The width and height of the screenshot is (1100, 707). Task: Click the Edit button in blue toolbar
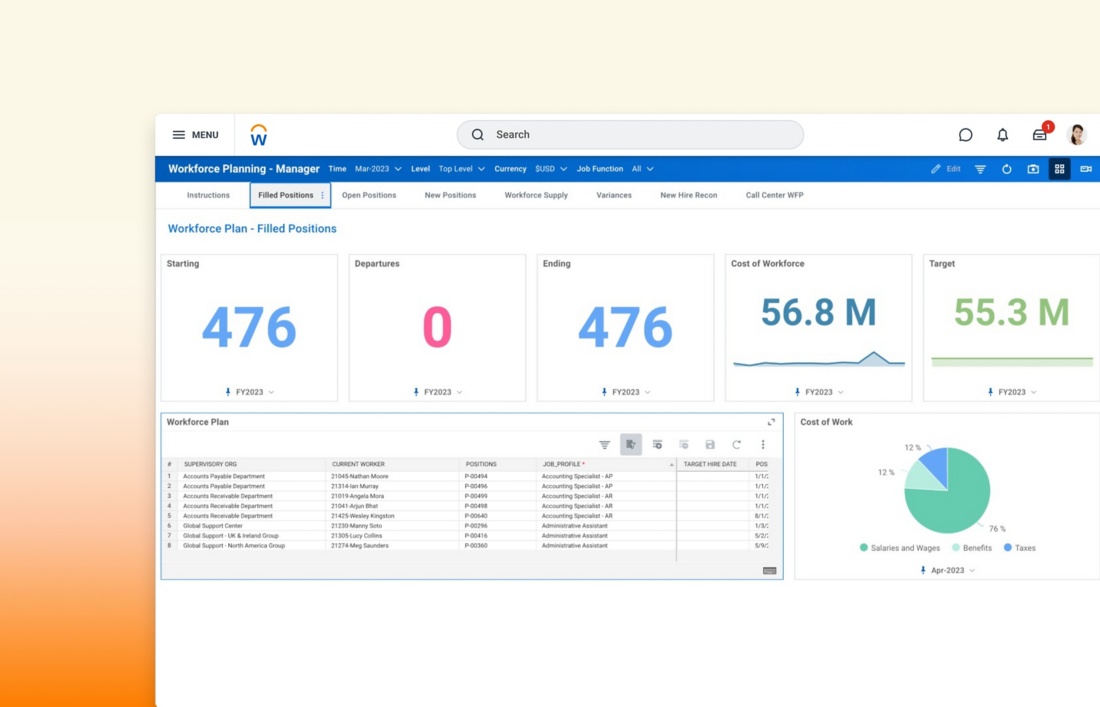(x=946, y=169)
